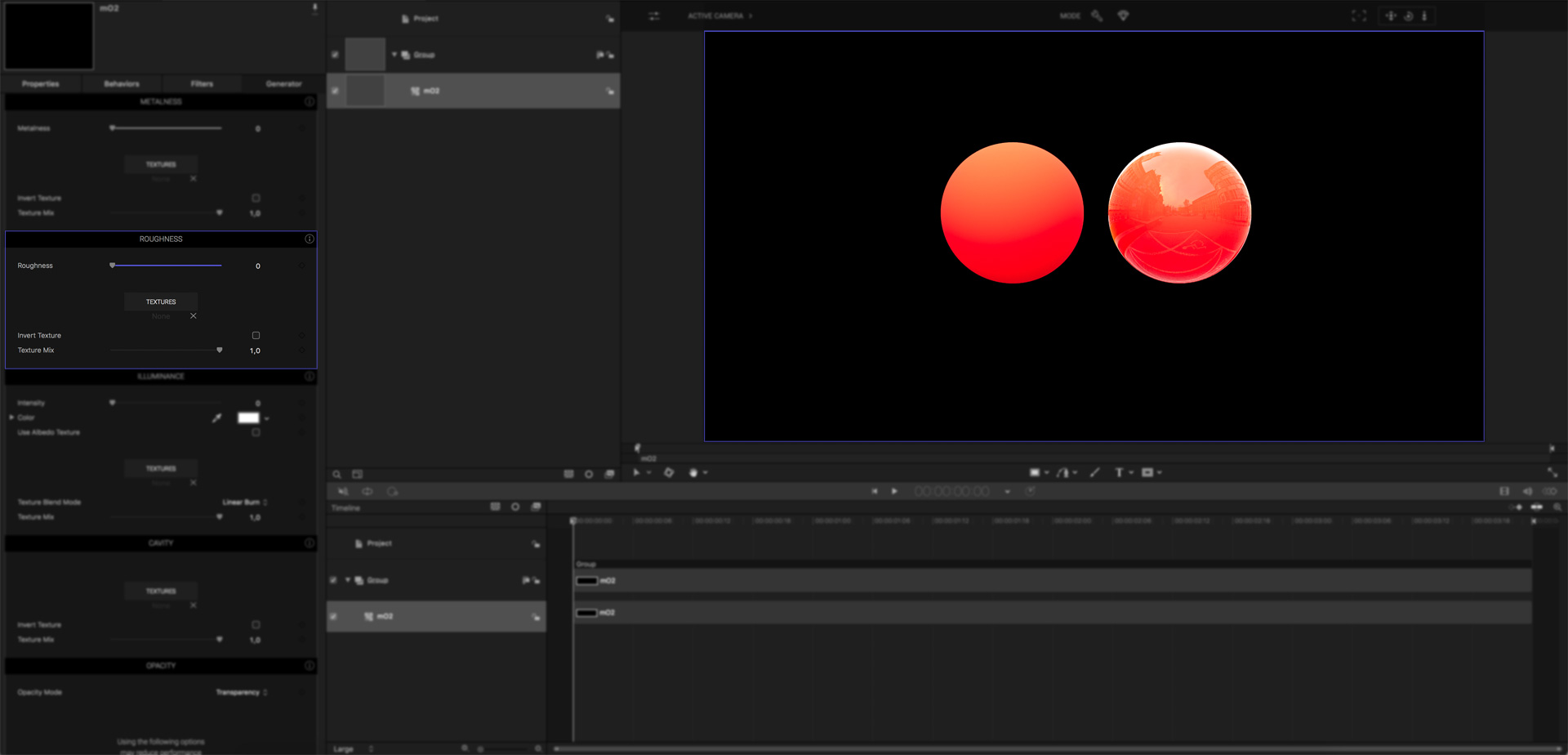
Task: Select the Pan hand tool
Action: click(x=693, y=472)
